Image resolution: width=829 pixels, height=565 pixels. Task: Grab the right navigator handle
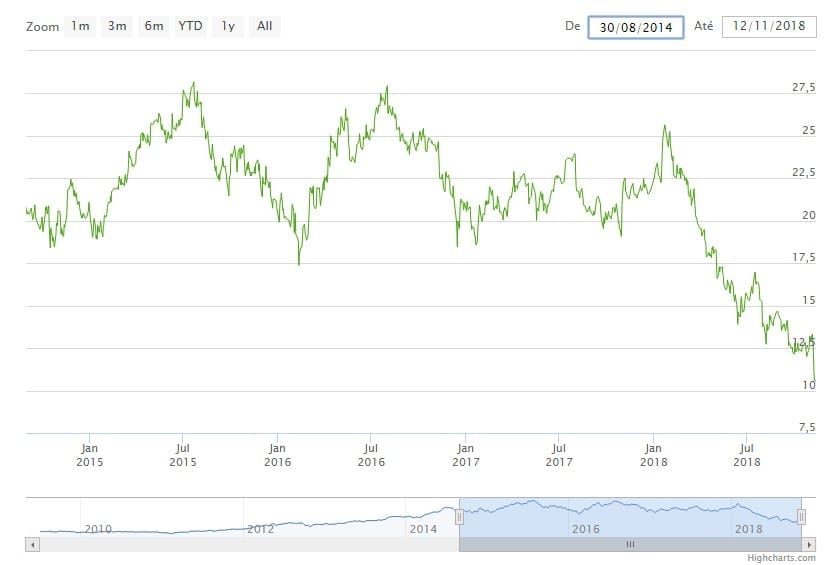point(801,517)
